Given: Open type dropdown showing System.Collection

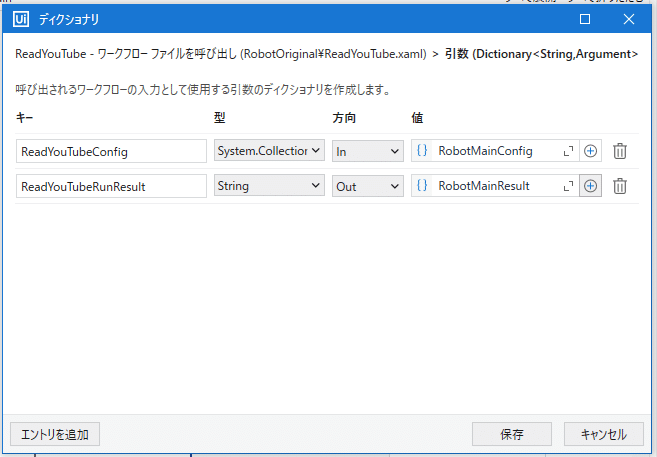Looking at the screenshot, I should pyautogui.click(x=269, y=150).
